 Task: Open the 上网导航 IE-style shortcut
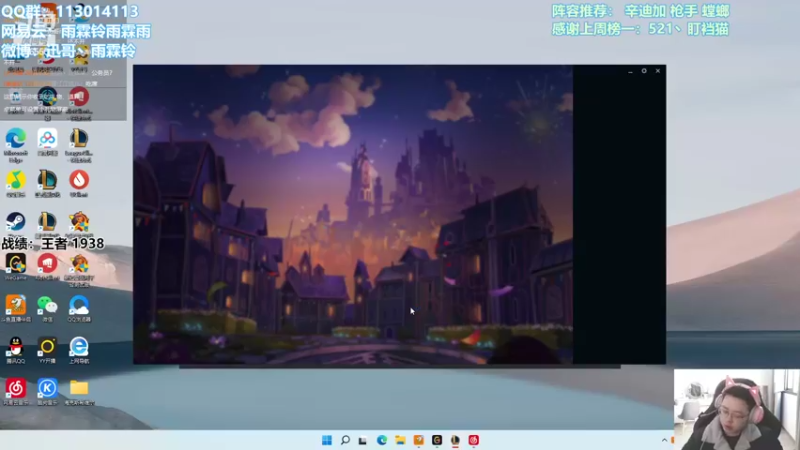point(79,347)
